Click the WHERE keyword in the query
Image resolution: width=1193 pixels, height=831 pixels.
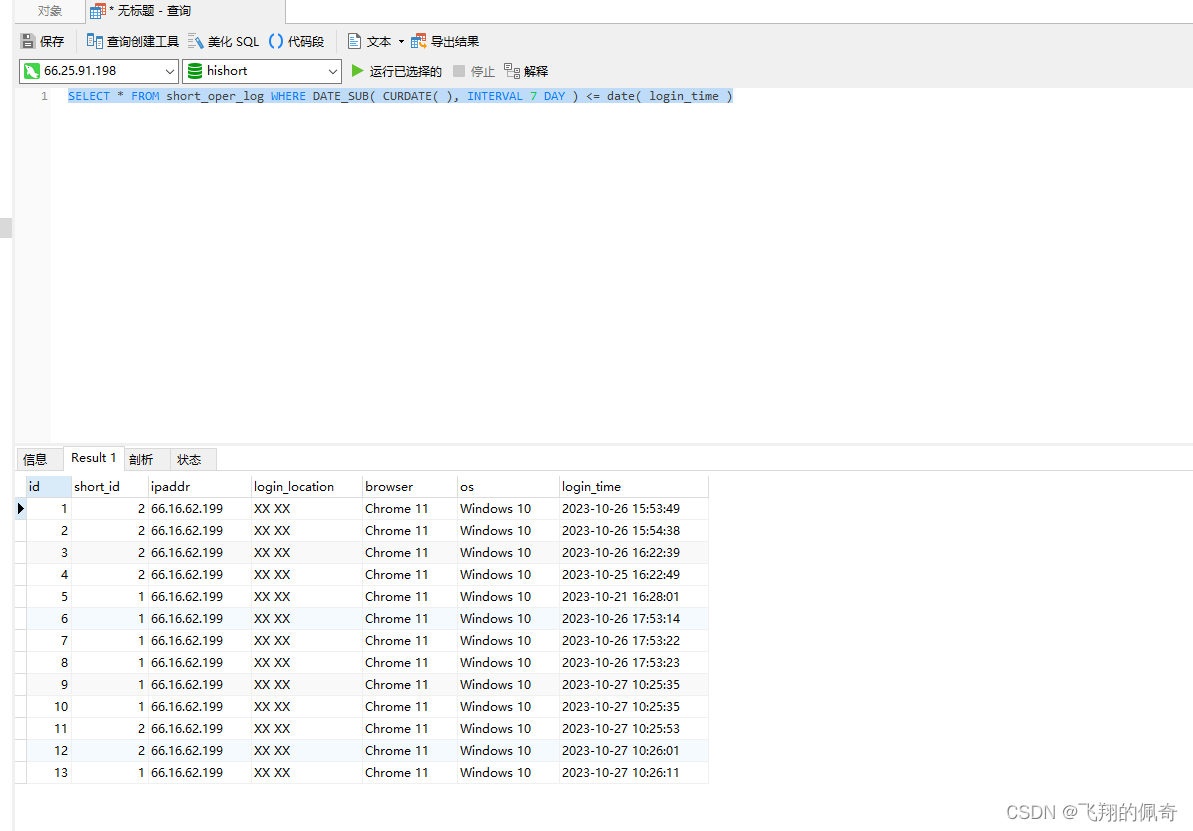288,96
